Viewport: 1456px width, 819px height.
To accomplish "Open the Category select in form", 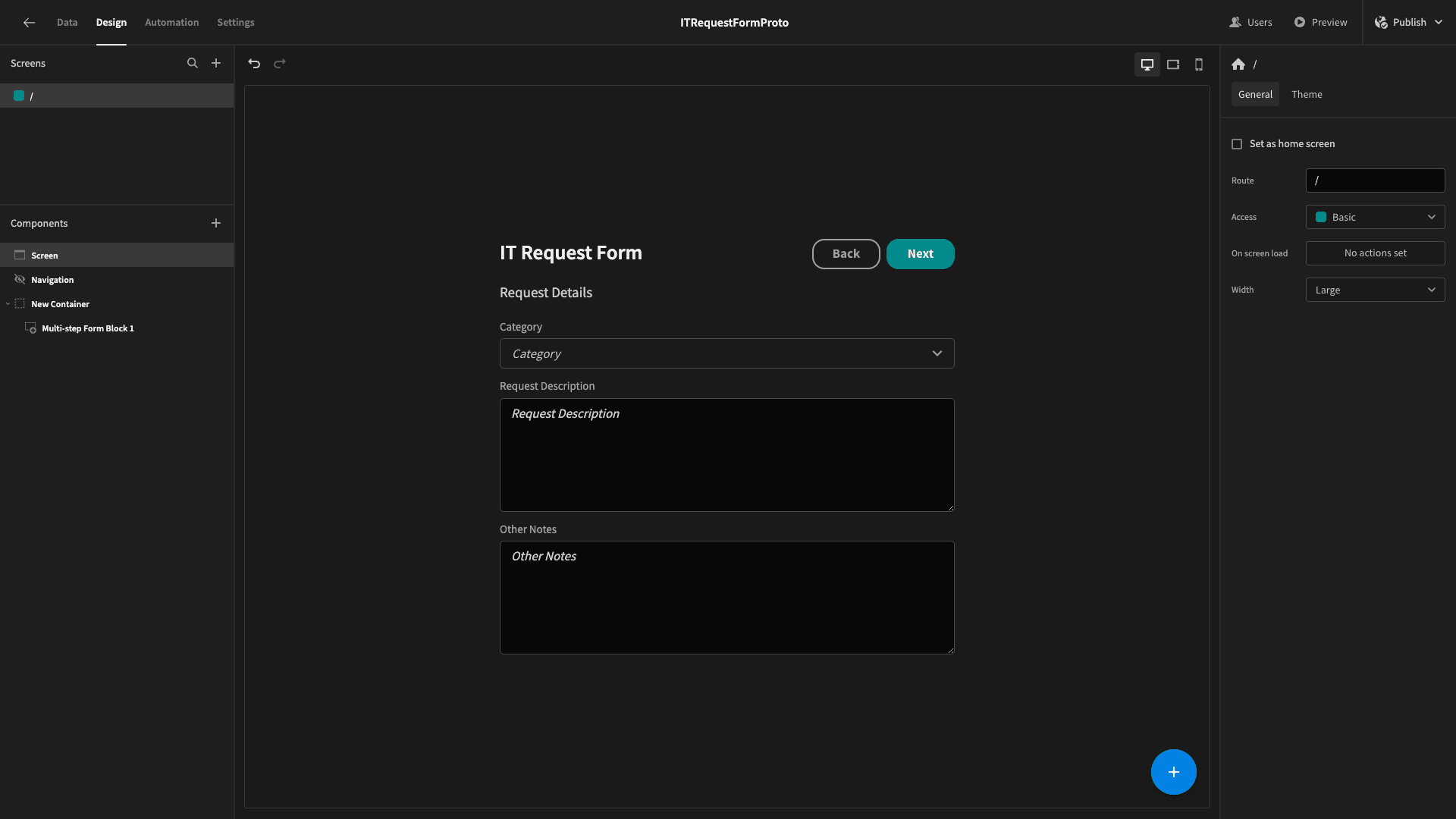I will [x=726, y=353].
